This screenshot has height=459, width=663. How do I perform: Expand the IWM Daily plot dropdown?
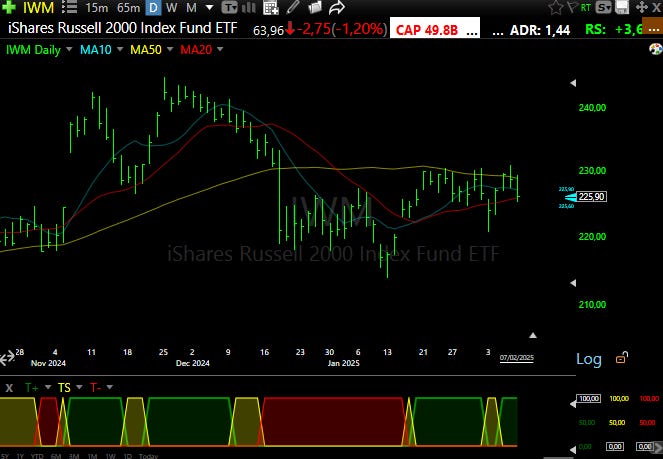(x=69, y=49)
